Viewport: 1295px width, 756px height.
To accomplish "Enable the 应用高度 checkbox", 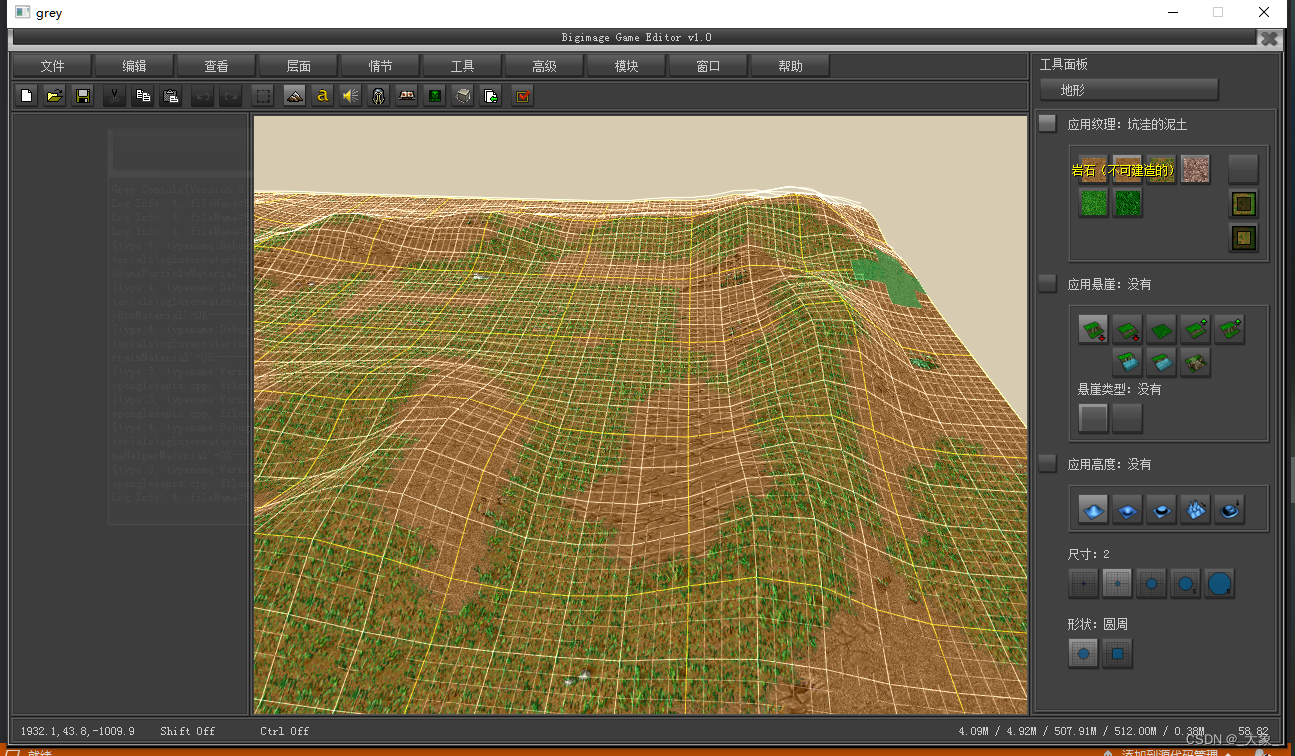I will [1047, 464].
